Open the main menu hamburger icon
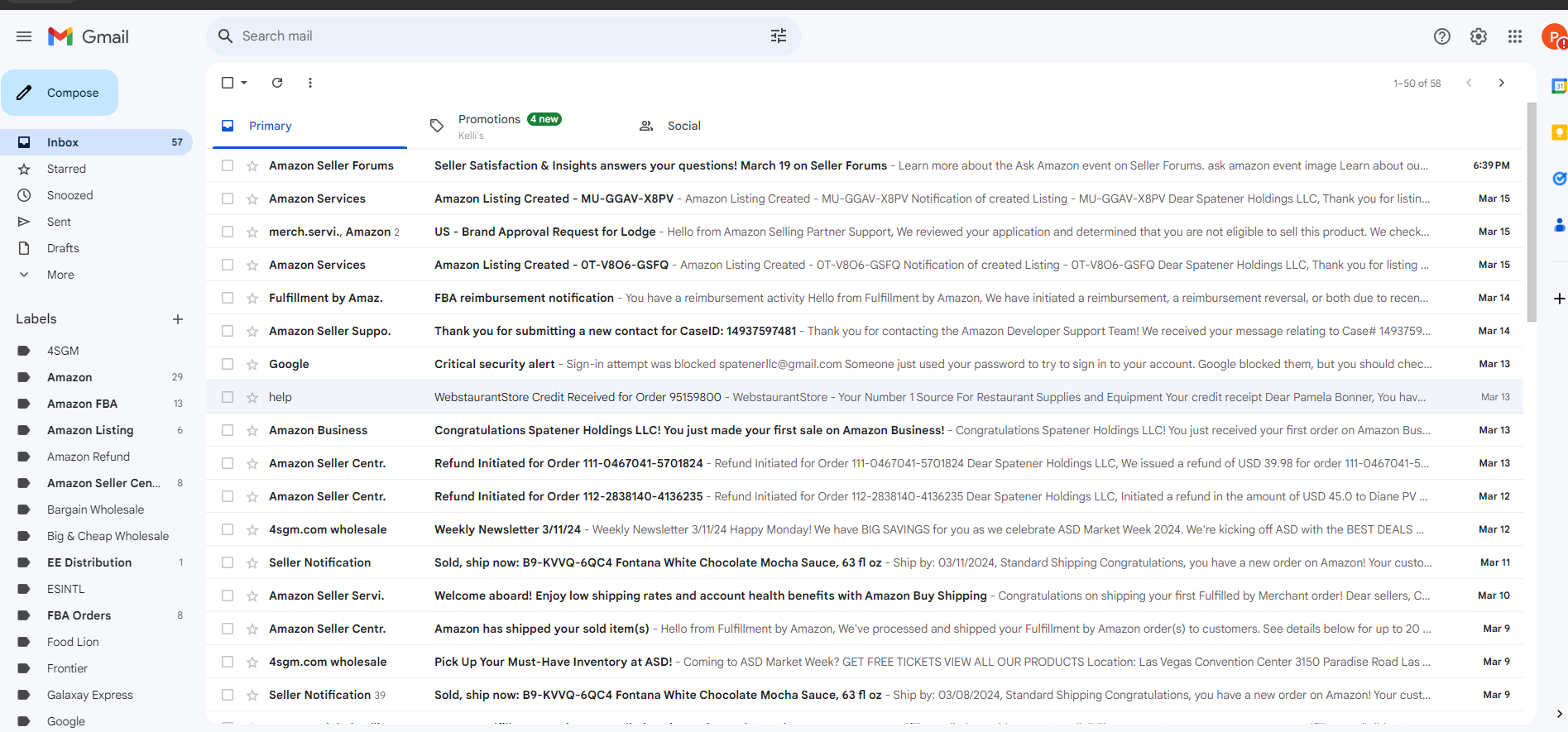1568x732 pixels. click(x=24, y=36)
